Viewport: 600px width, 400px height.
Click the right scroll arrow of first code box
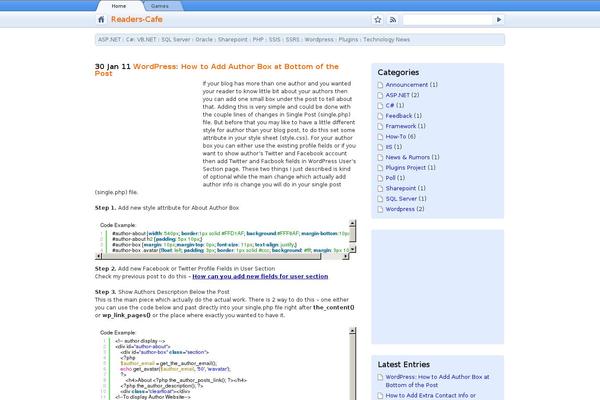click(x=346, y=256)
